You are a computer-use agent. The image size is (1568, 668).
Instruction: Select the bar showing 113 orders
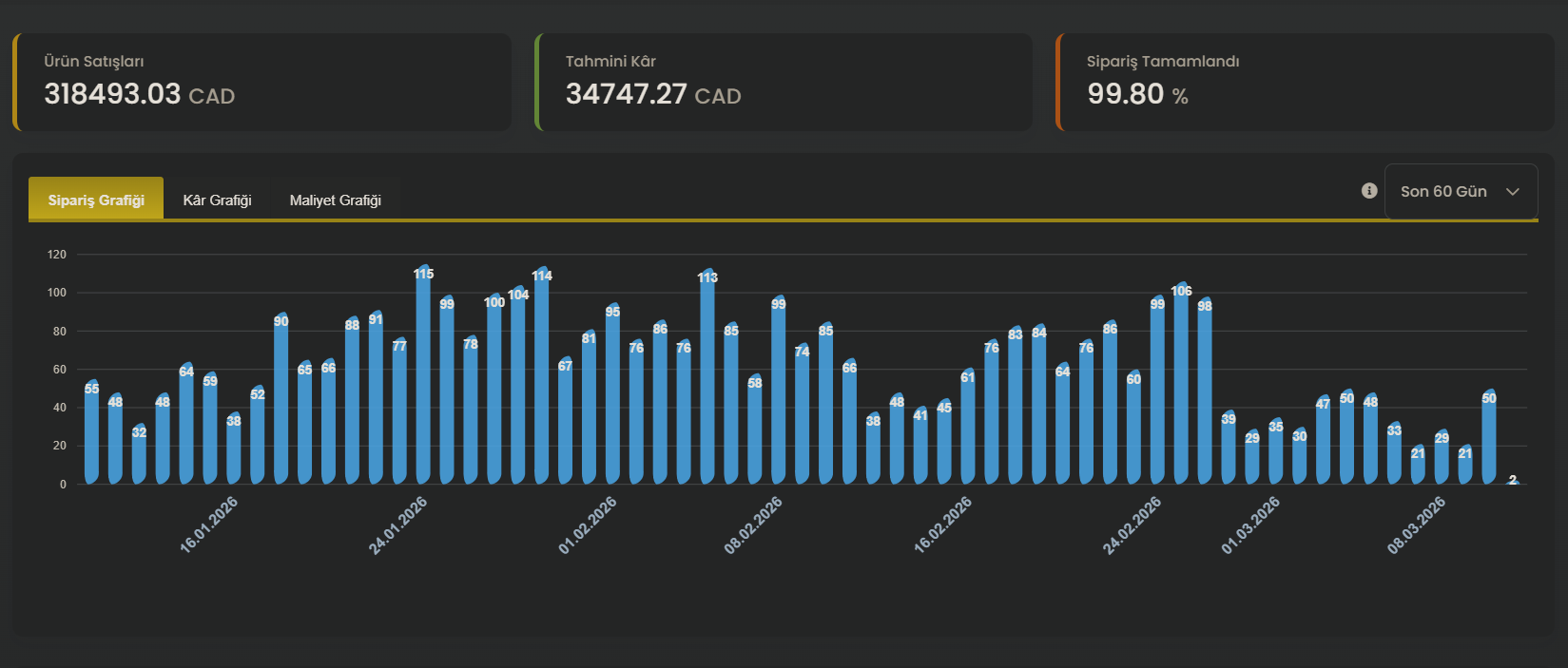click(707, 380)
